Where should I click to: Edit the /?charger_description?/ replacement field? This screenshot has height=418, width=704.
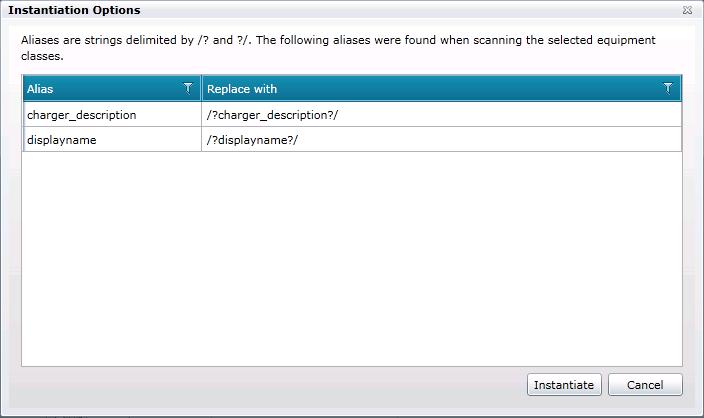click(440, 115)
